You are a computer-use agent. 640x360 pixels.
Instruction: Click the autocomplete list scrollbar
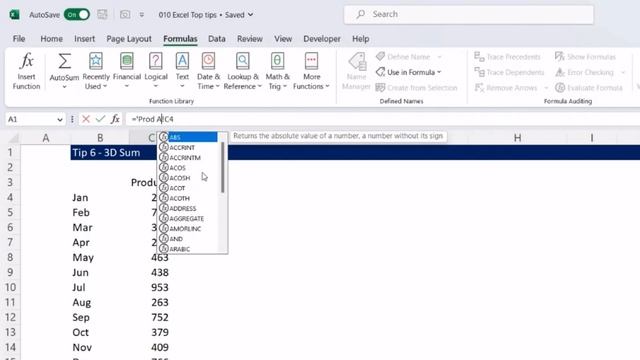click(x=222, y=167)
